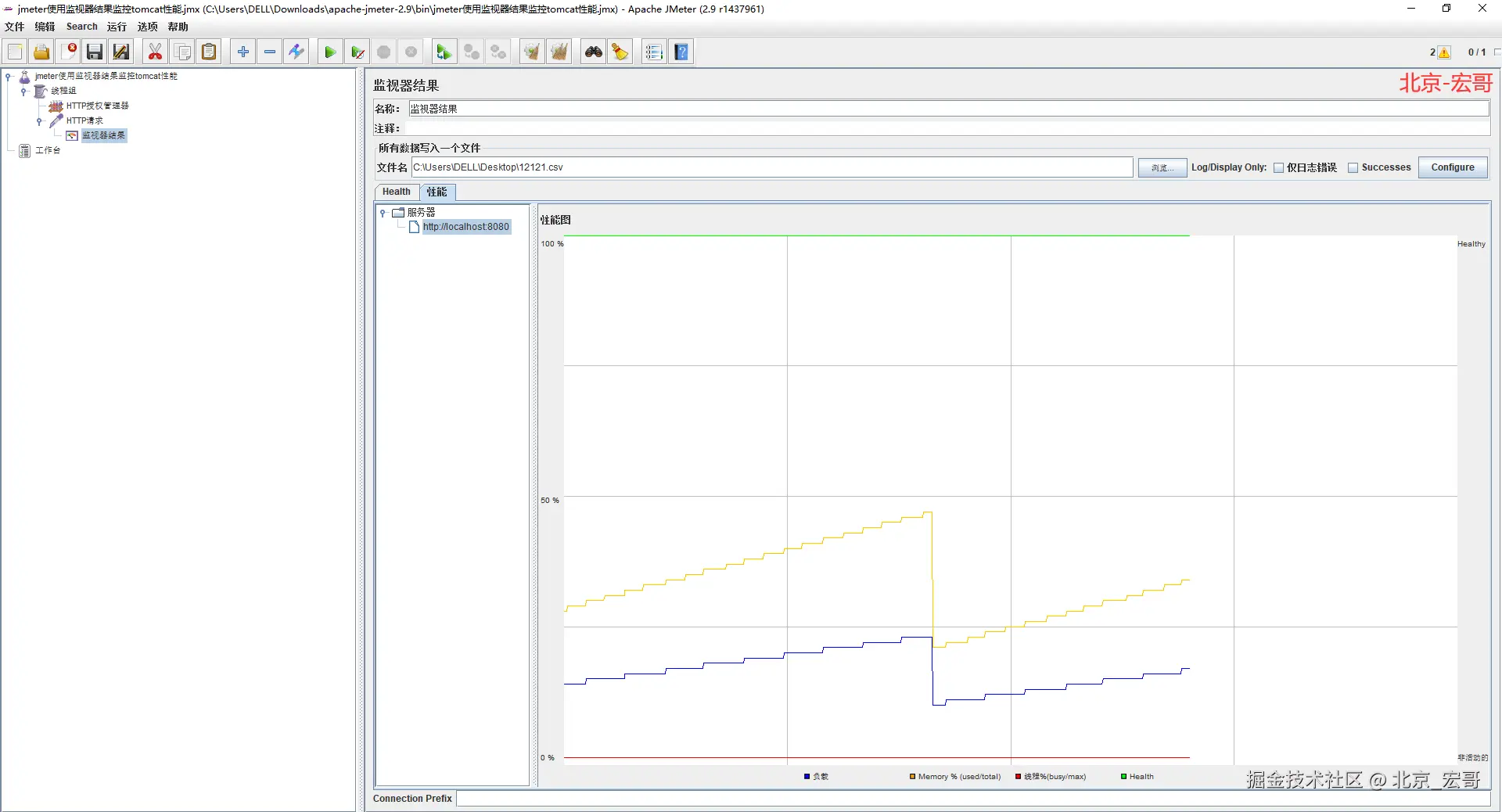The height and width of the screenshot is (812, 1502).
Task: Click the binoculars Search icon
Action: coord(593,52)
